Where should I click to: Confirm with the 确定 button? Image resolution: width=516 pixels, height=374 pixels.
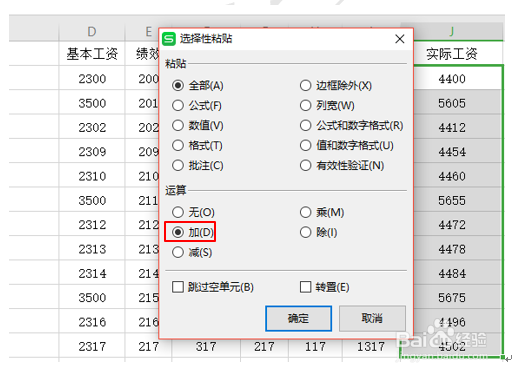pos(298,318)
